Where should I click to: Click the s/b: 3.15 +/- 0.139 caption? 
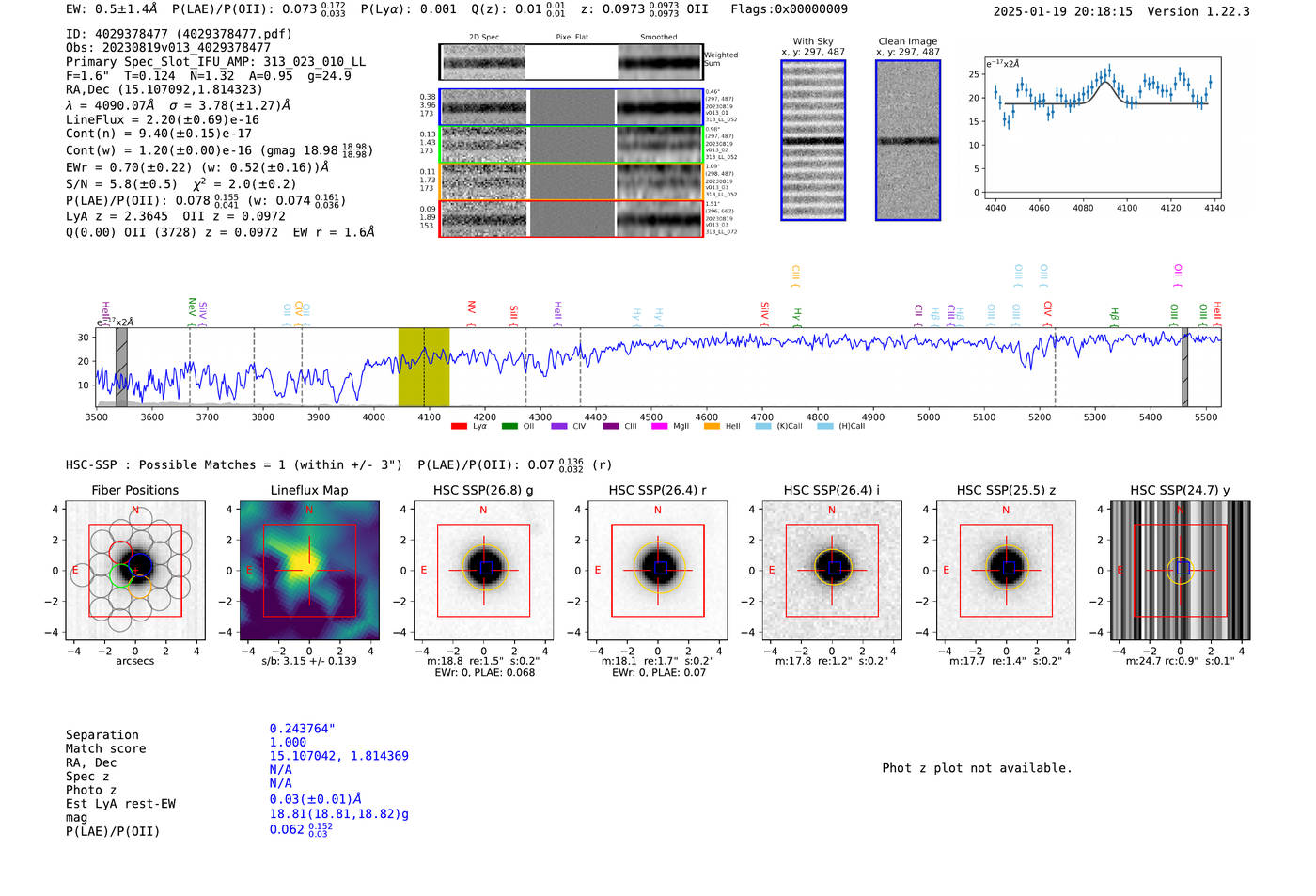(x=309, y=660)
